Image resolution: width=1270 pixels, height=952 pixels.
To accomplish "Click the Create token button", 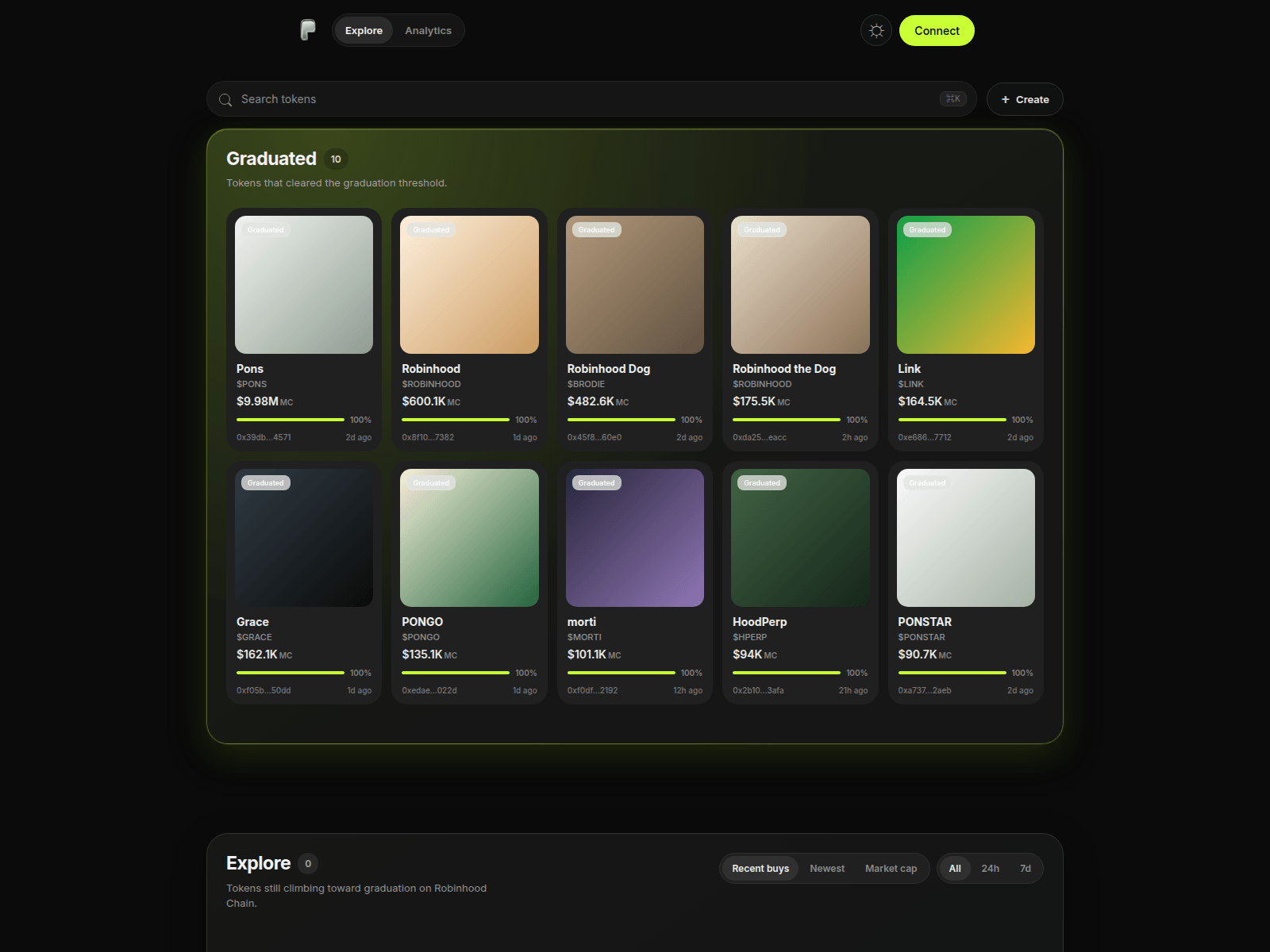I will click(x=1025, y=99).
